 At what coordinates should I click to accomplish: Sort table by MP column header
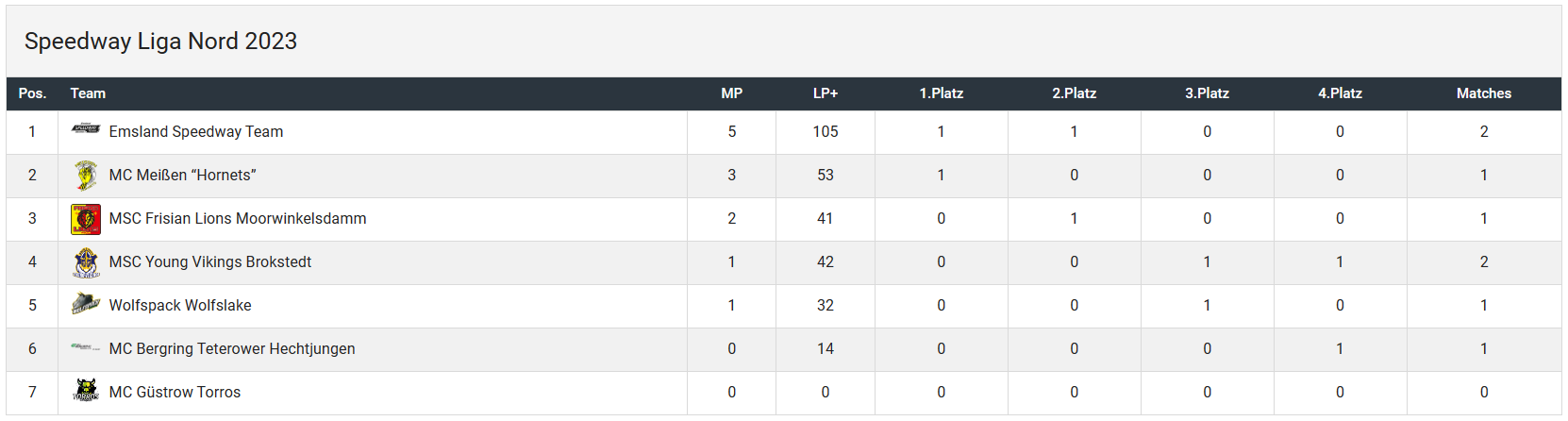point(731,93)
